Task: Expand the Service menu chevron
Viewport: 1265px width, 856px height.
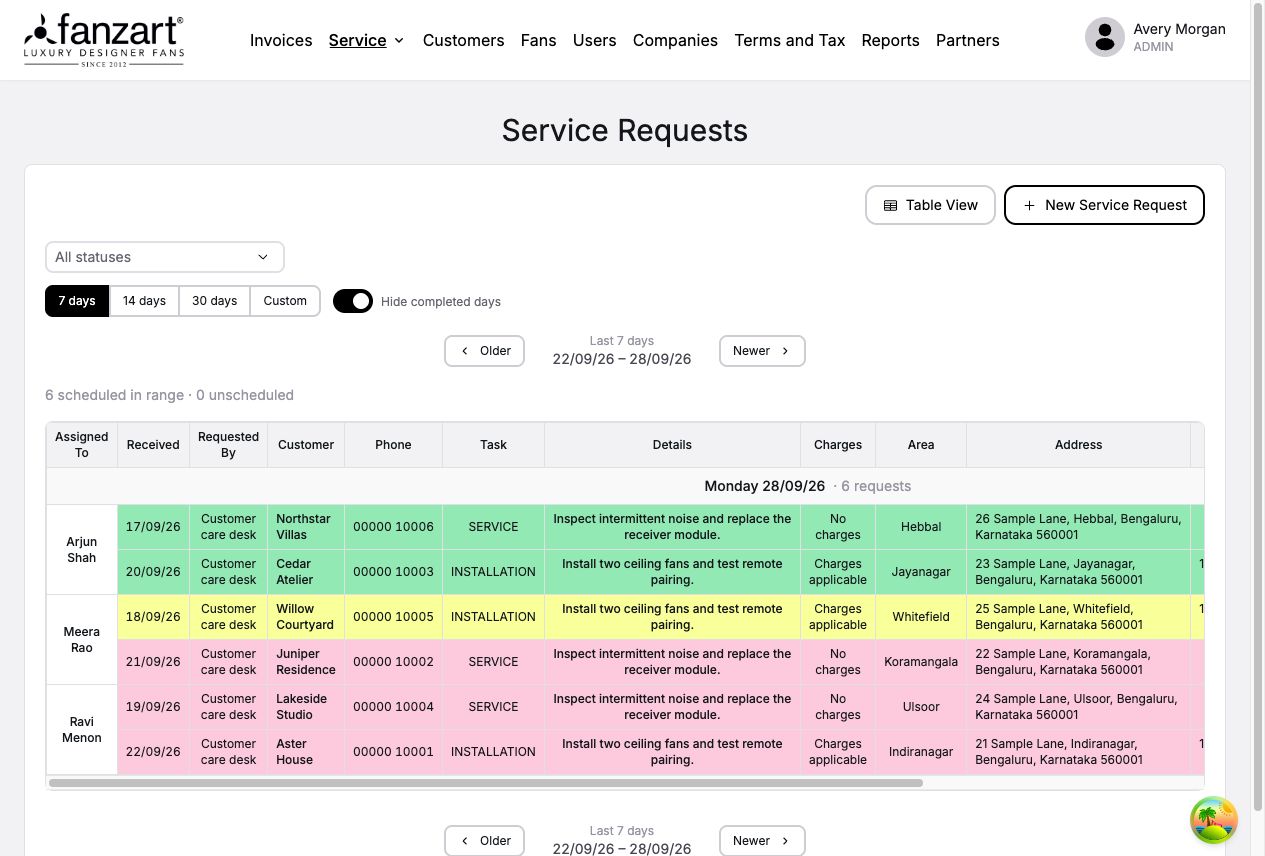Action: pyautogui.click(x=399, y=40)
